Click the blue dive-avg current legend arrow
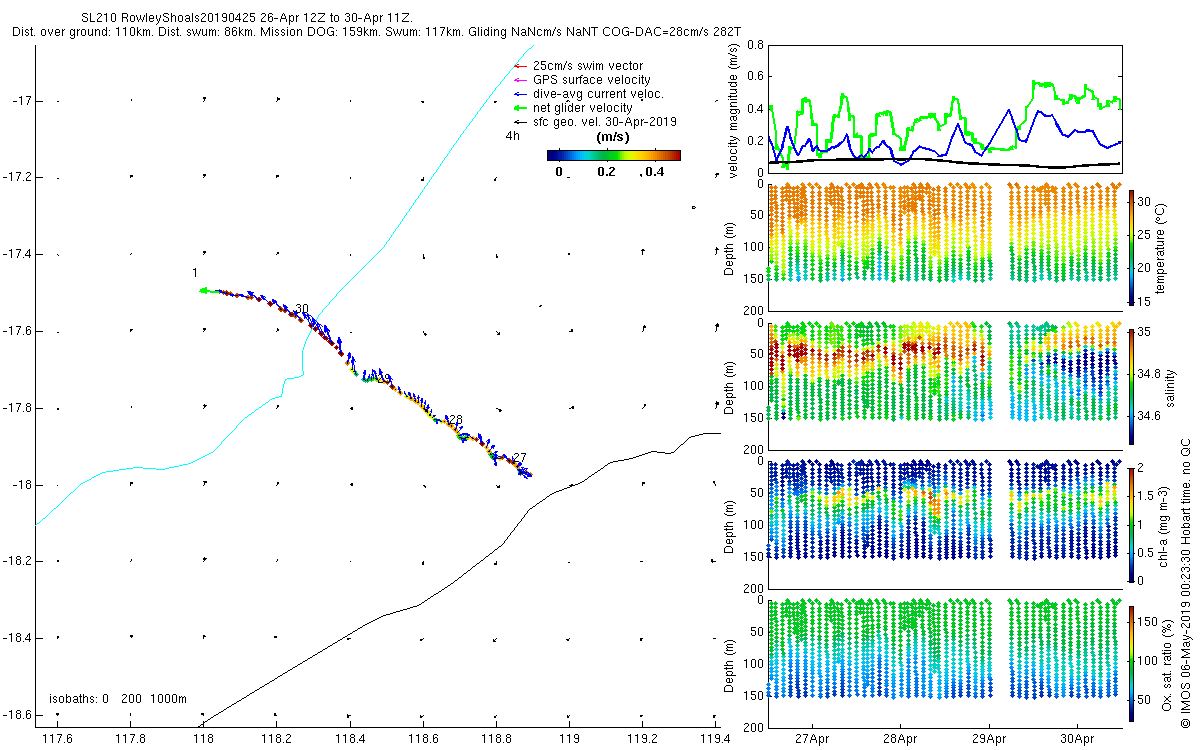Viewport: 1200px width, 750px height. click(x=520, y=94)
